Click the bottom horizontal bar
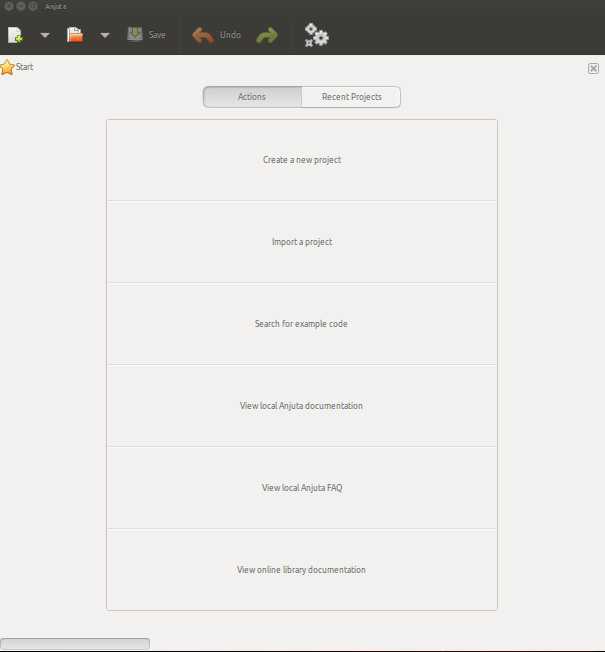This screenshot has width=605, height=652. tap(75, 644)
